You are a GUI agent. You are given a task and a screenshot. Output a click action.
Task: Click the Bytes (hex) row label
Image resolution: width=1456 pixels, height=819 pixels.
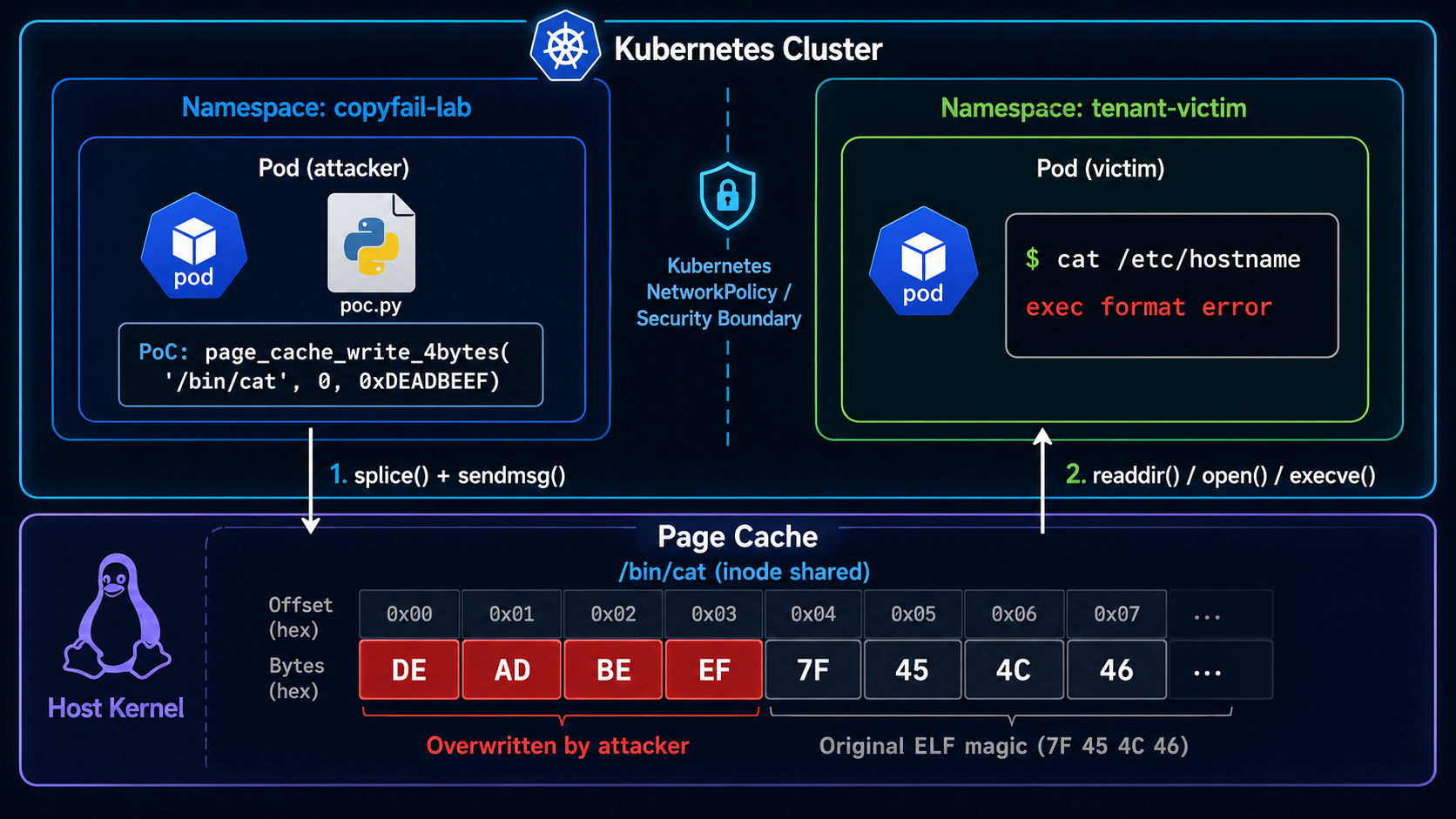click(x=297, y=678)
